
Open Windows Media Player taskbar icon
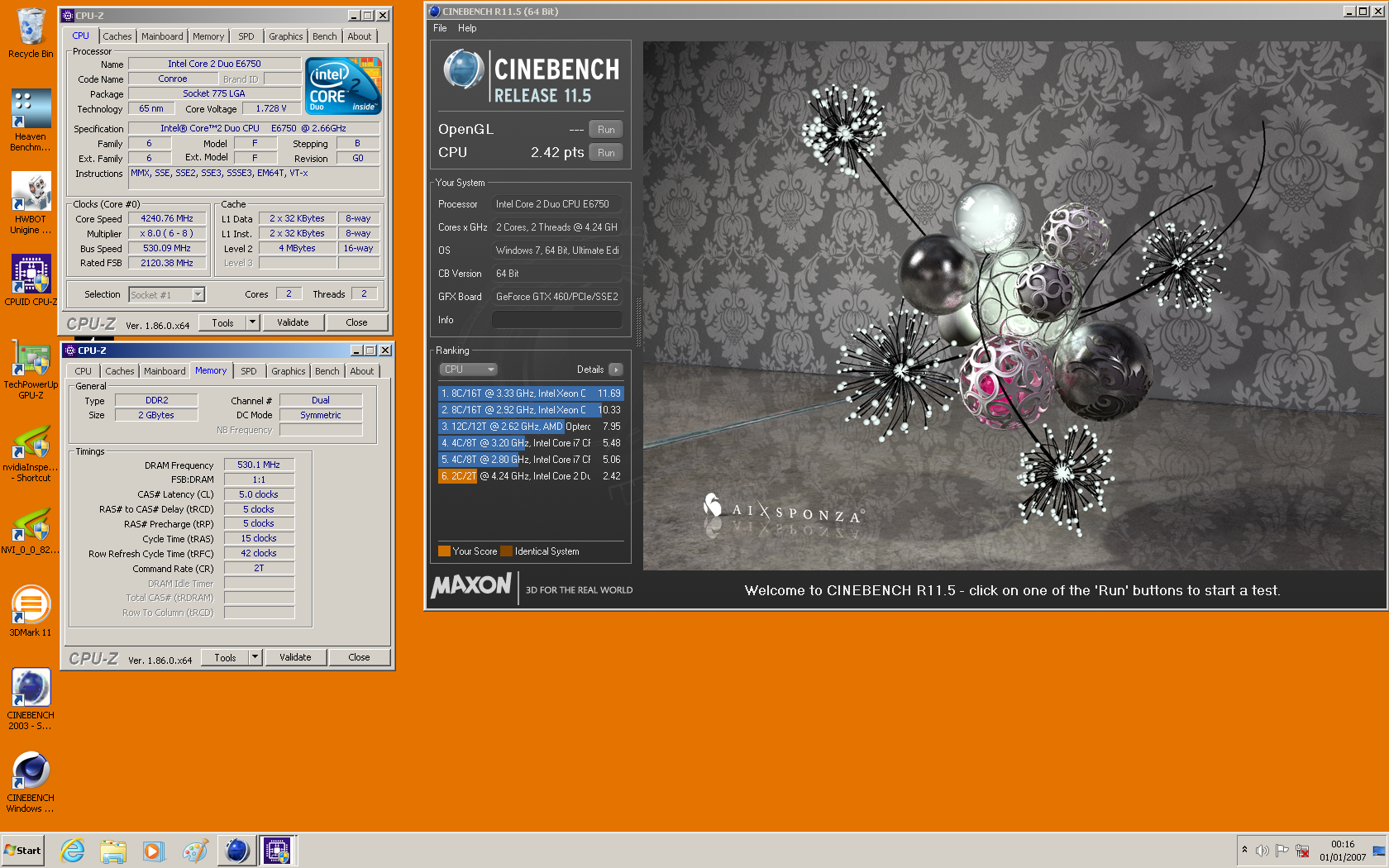click(154, 851)
